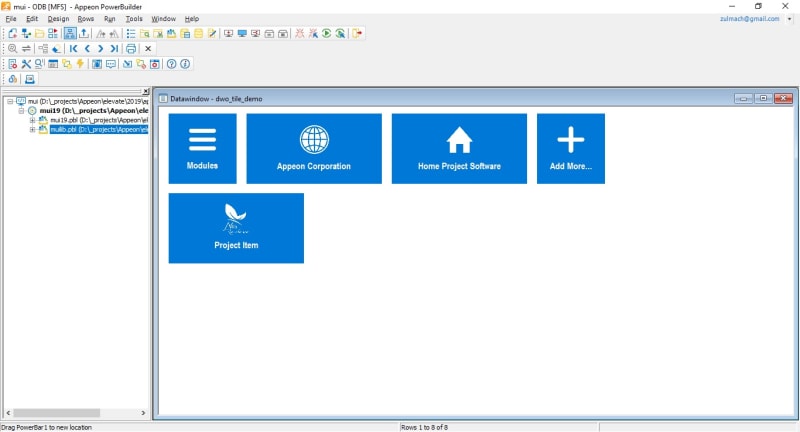Viewport: 800px width, 432px height.
Task: Maximize the Datawindow dwo_tile_demo window
Action: coord(763,98)
